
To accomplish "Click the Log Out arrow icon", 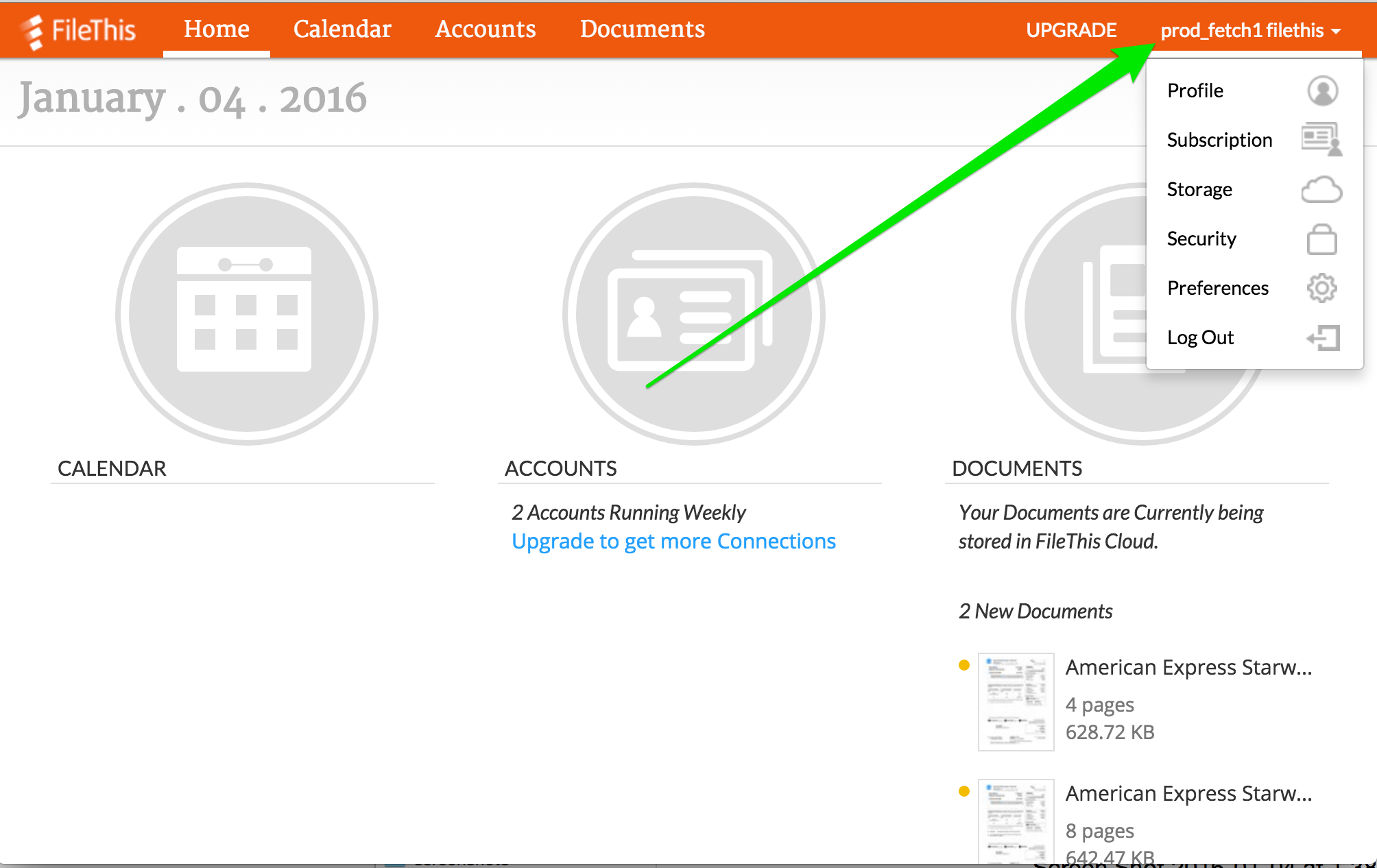I will (x=1323, y=337).
